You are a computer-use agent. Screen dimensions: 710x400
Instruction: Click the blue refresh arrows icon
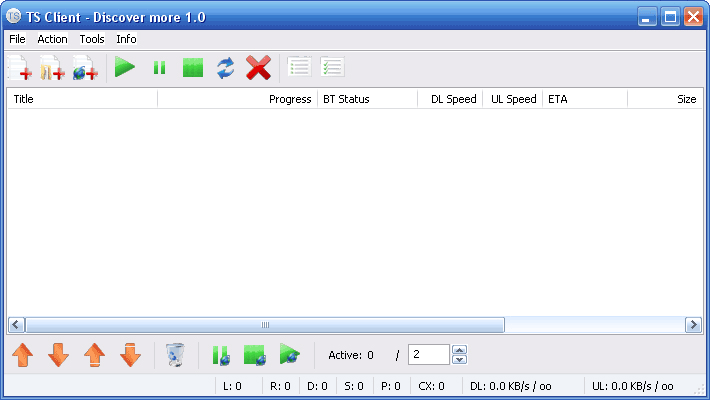tap(225, 68)
